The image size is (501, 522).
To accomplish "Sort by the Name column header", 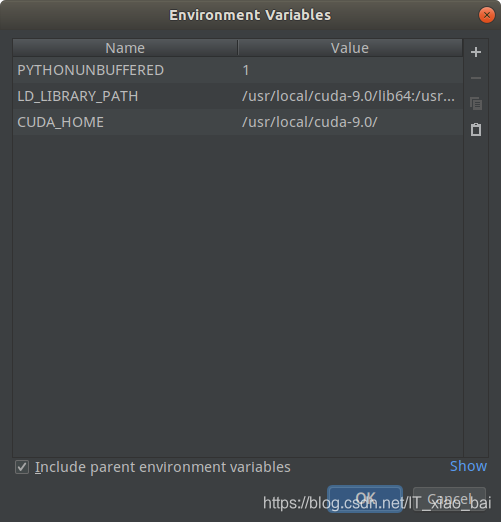I will [x=125, y=48].
